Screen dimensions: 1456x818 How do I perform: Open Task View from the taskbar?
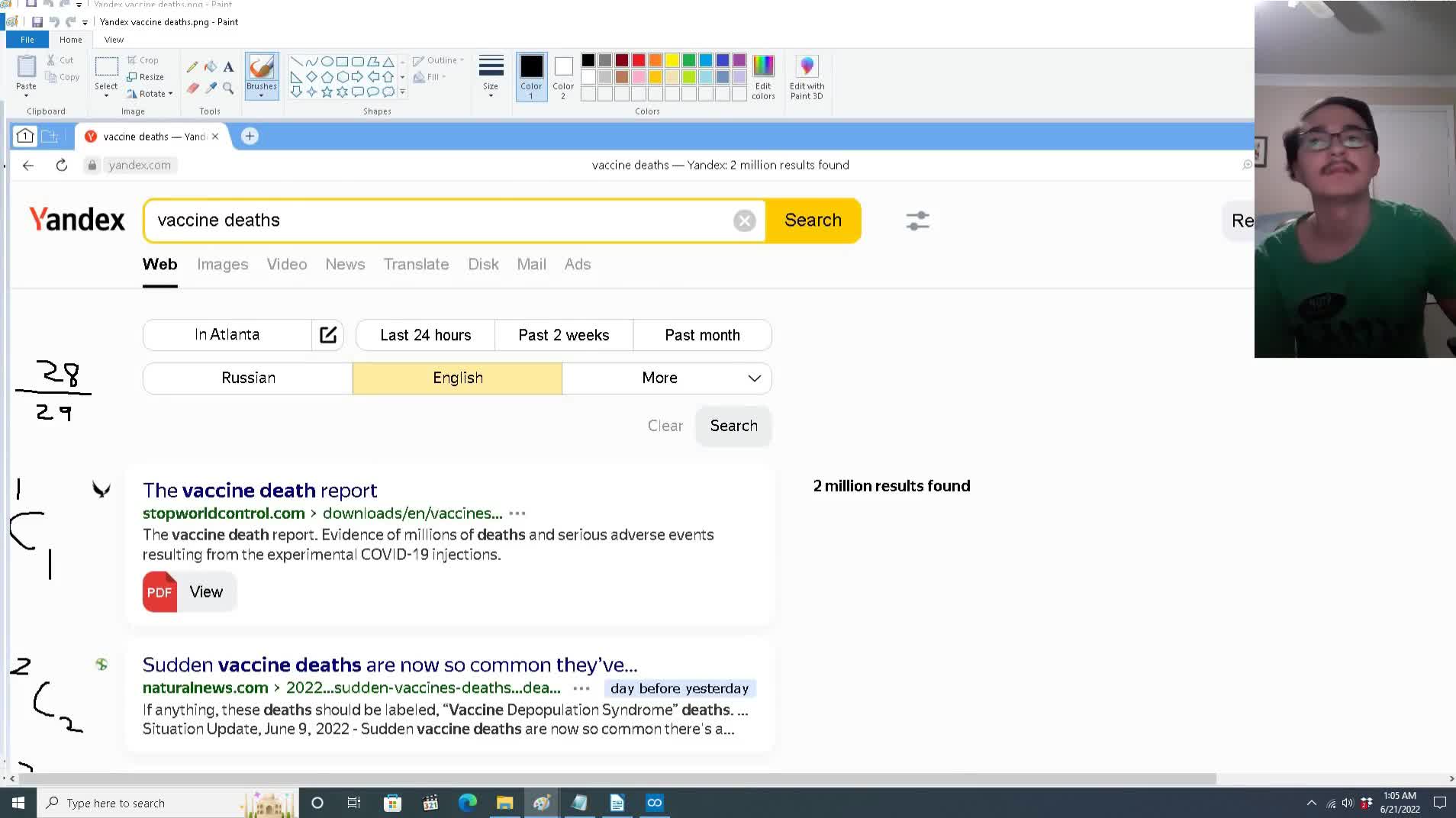tap(354, 803)
